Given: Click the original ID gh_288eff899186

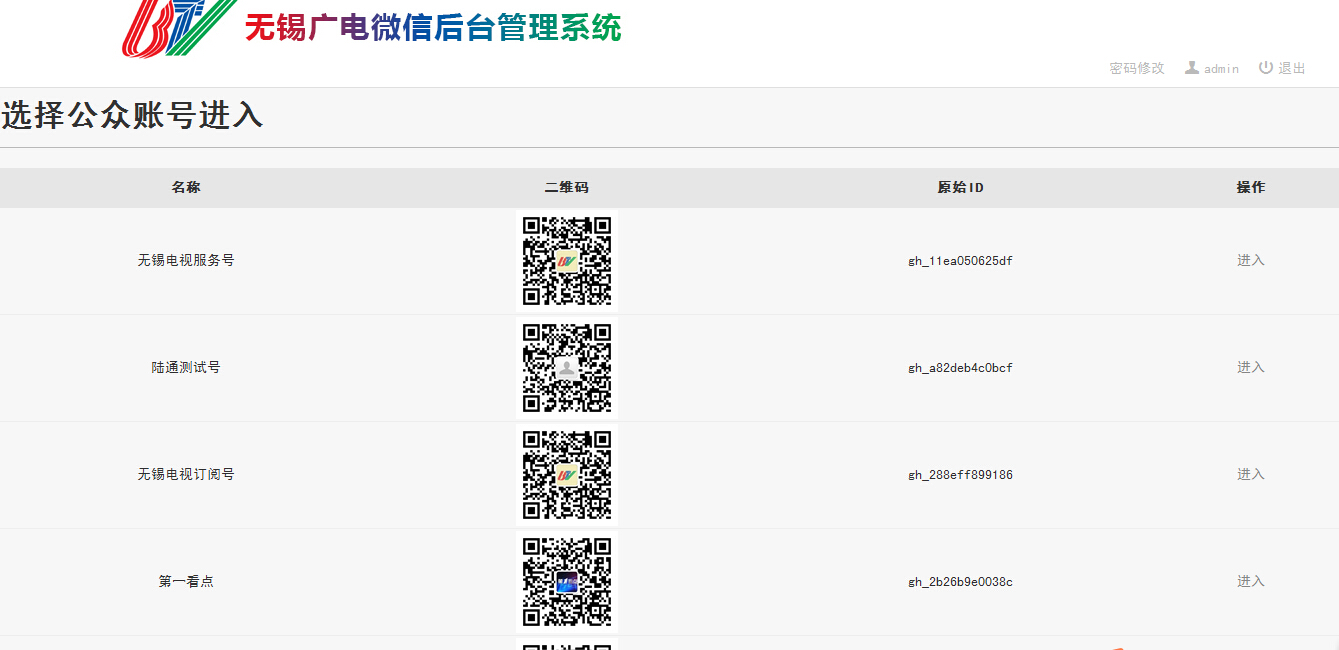Looking at the screenshot, I should pos(960,475).
